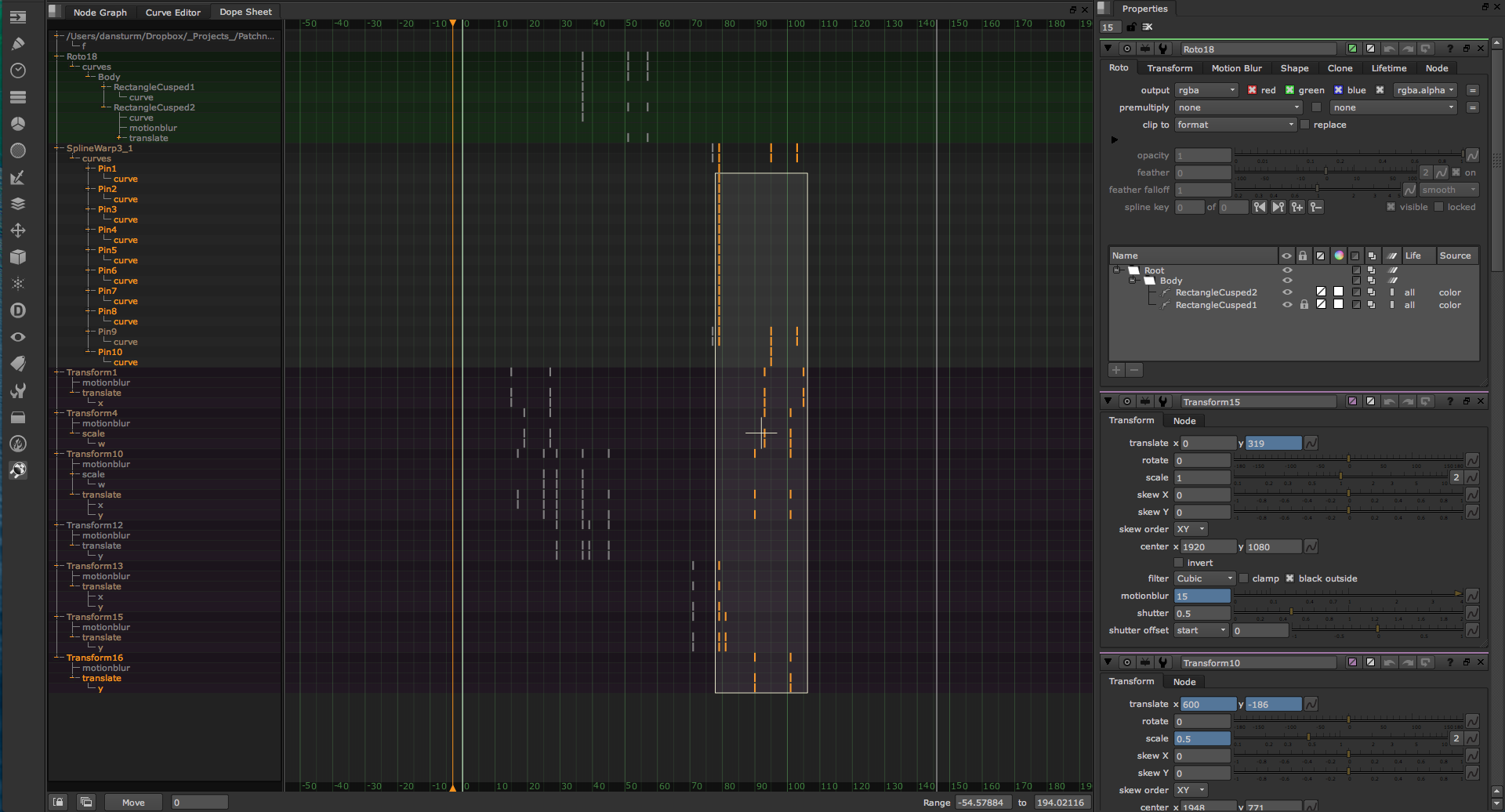Unlock RectangleCusped1 with its lock icon
The height and width of the screenshot is (812, 1505).
(x=1304, y=305)
